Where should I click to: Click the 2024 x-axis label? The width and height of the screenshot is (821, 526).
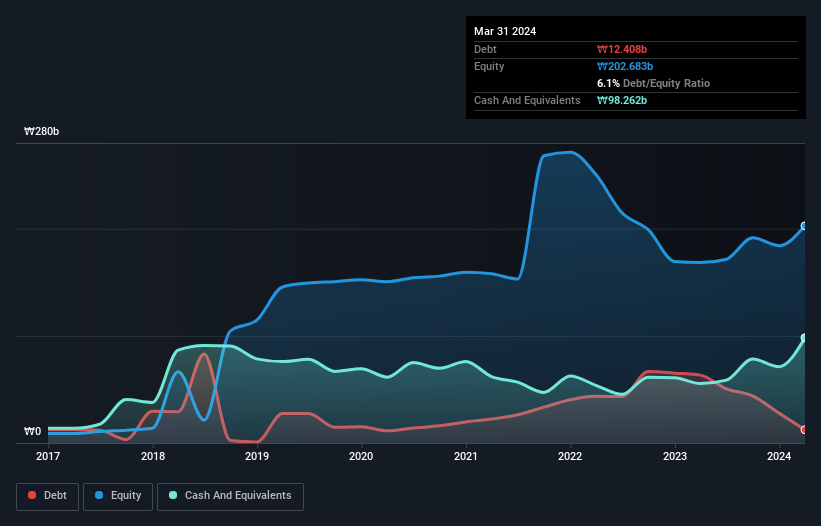click(779, 456)
